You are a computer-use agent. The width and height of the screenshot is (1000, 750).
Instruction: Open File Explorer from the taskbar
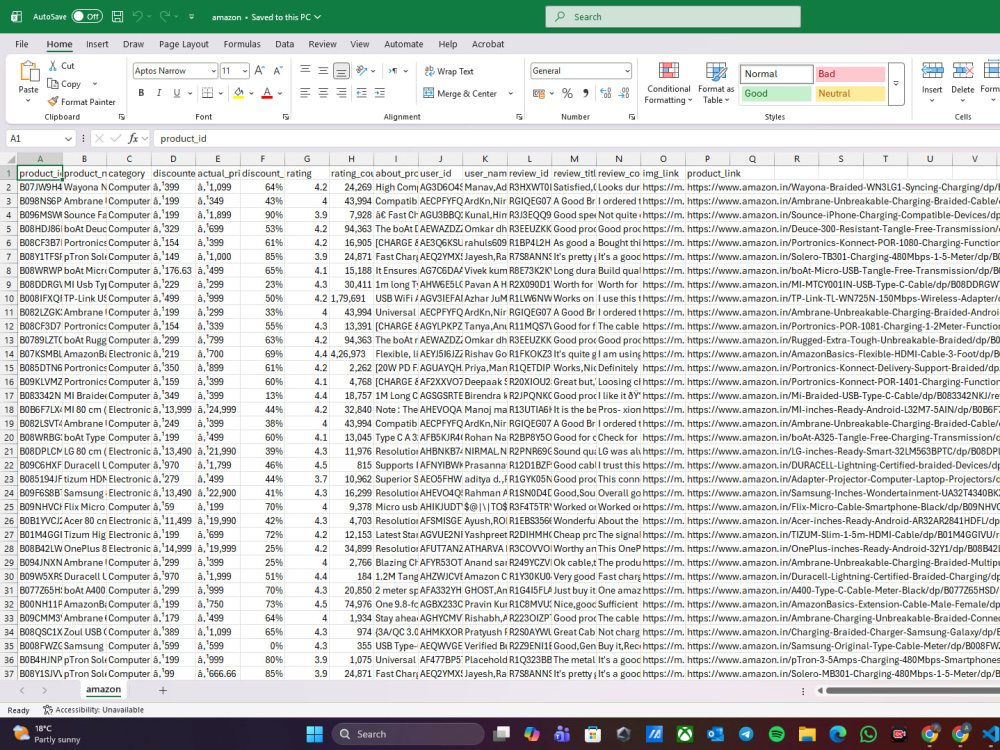(x=807, y=734)
